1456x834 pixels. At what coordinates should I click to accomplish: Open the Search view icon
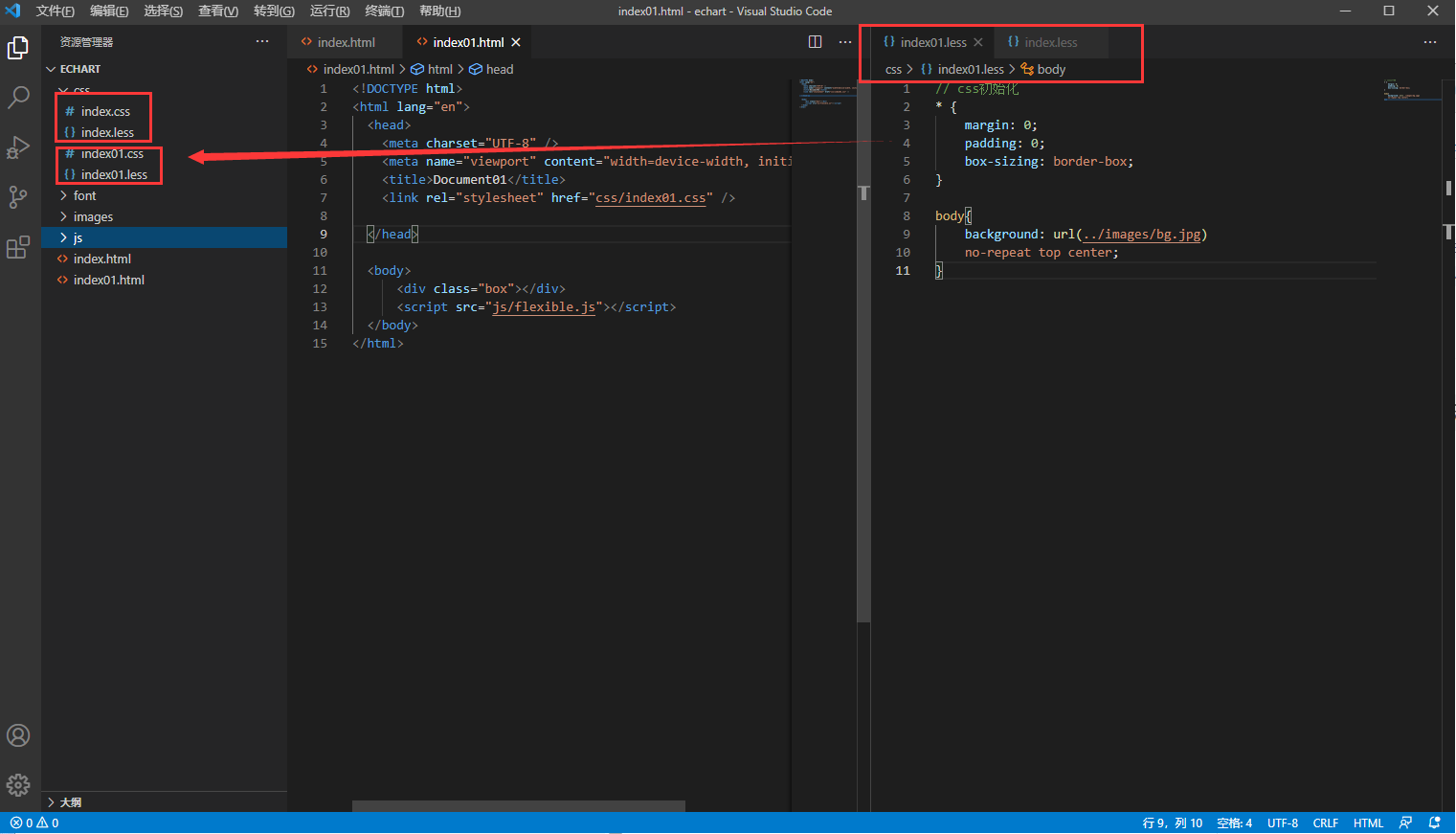coord(18,97)
